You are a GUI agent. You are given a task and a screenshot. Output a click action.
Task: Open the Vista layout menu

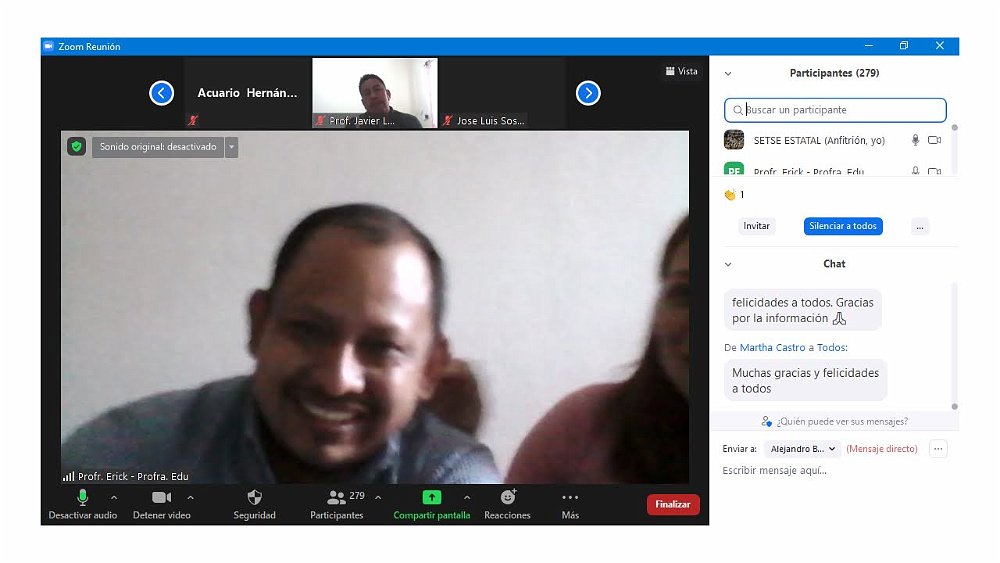(x=681, y=71)
